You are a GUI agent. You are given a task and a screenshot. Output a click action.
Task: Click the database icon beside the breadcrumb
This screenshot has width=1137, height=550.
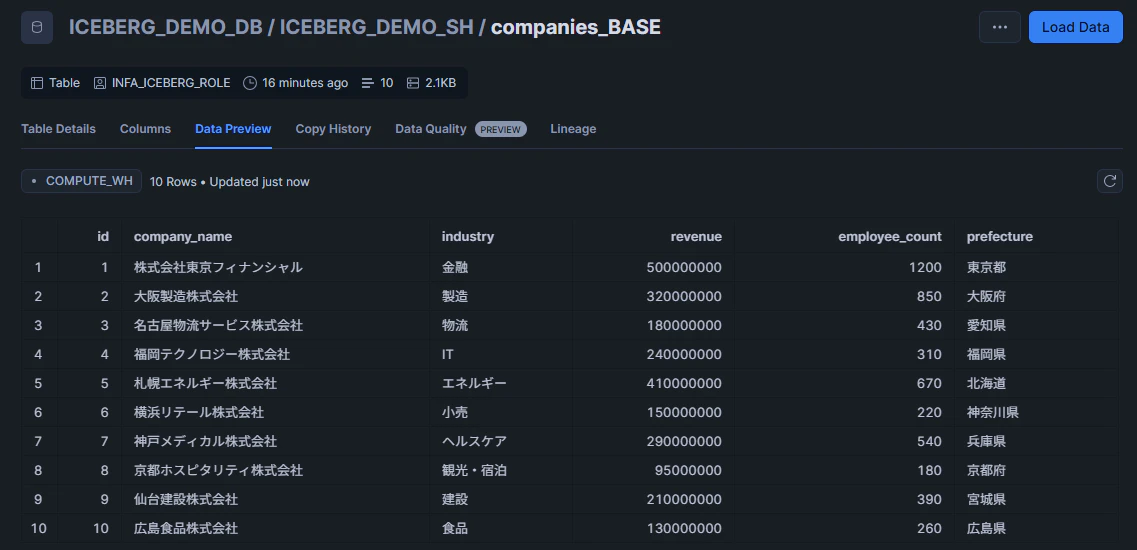click(37, 28)
